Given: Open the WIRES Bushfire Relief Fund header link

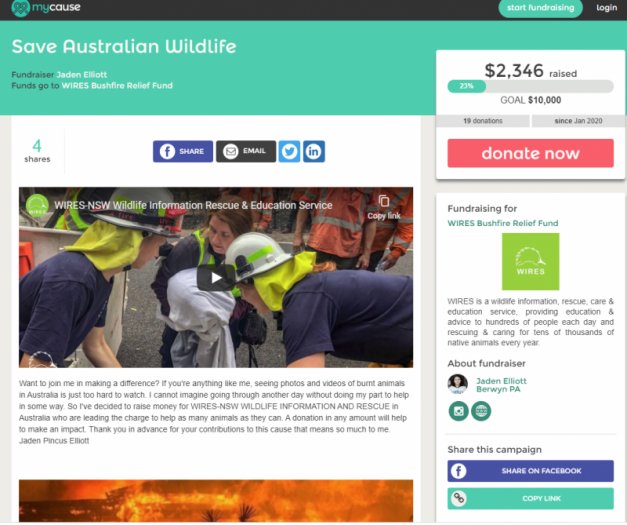Looking at the screenshot, I should [x=117, y=86].
